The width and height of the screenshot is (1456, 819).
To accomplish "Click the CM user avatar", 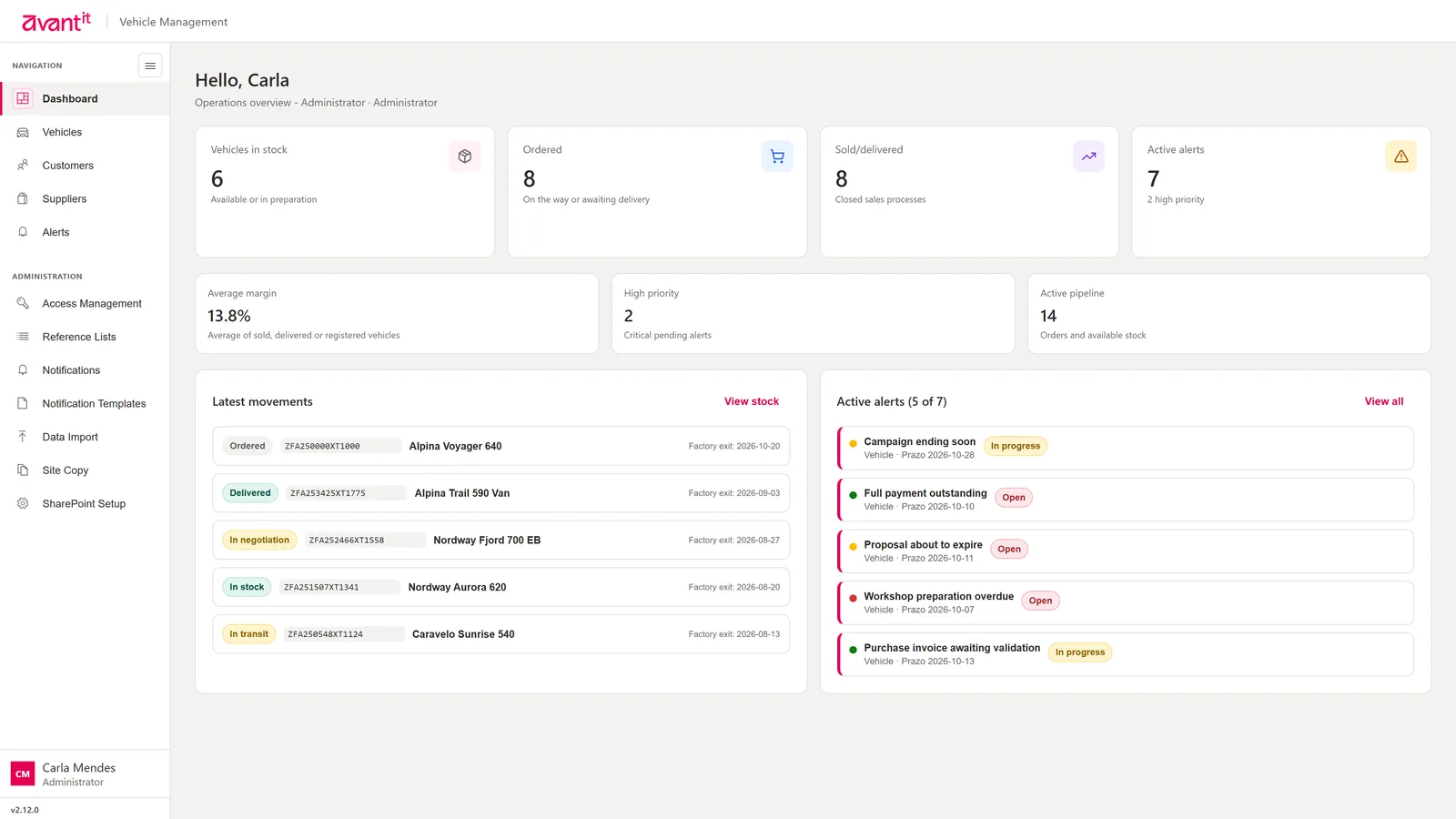I will pyautogui.click(x=23, y=774).
